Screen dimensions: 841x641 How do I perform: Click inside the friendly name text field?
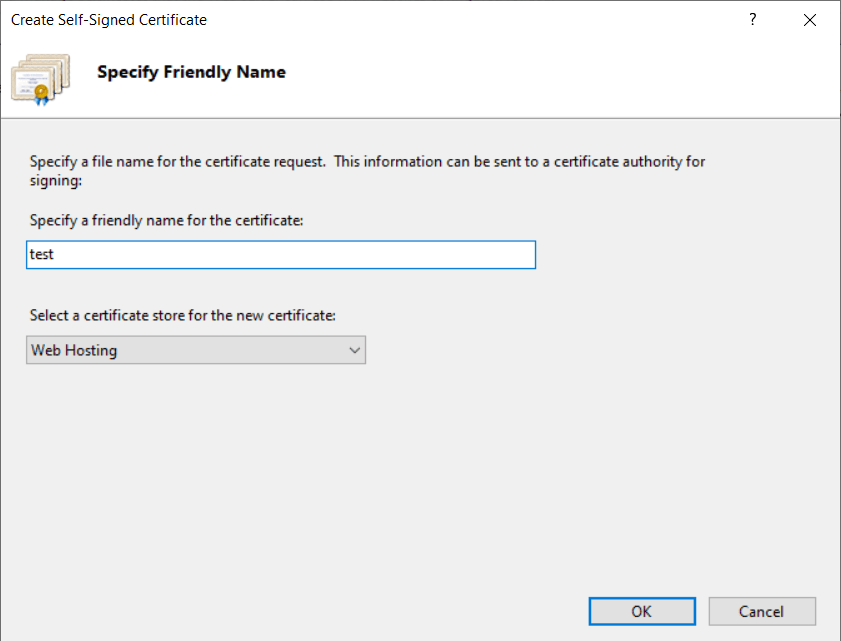[280, 255]
